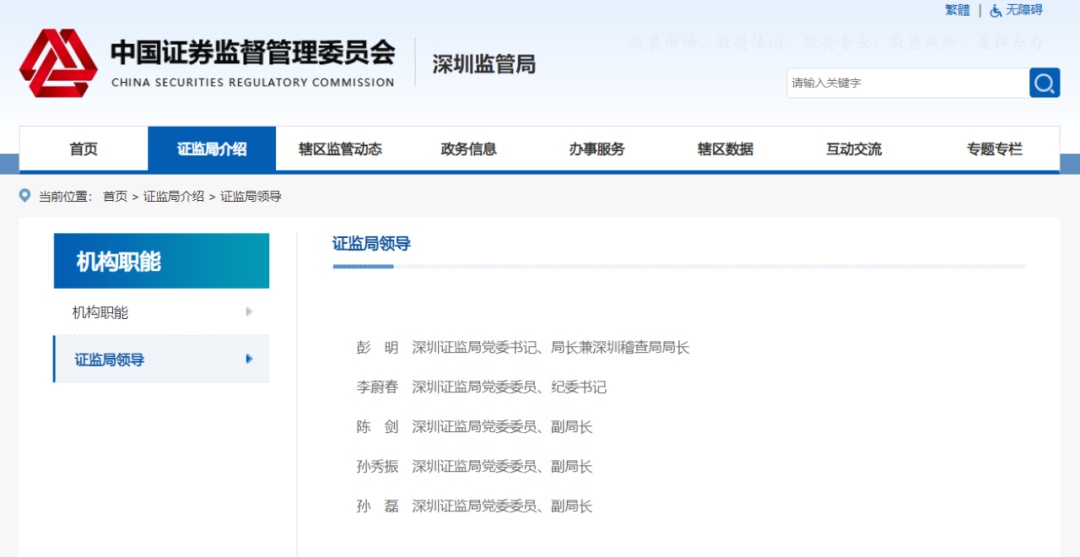Click the accessibility wheelchair icon

pos(995,10)
